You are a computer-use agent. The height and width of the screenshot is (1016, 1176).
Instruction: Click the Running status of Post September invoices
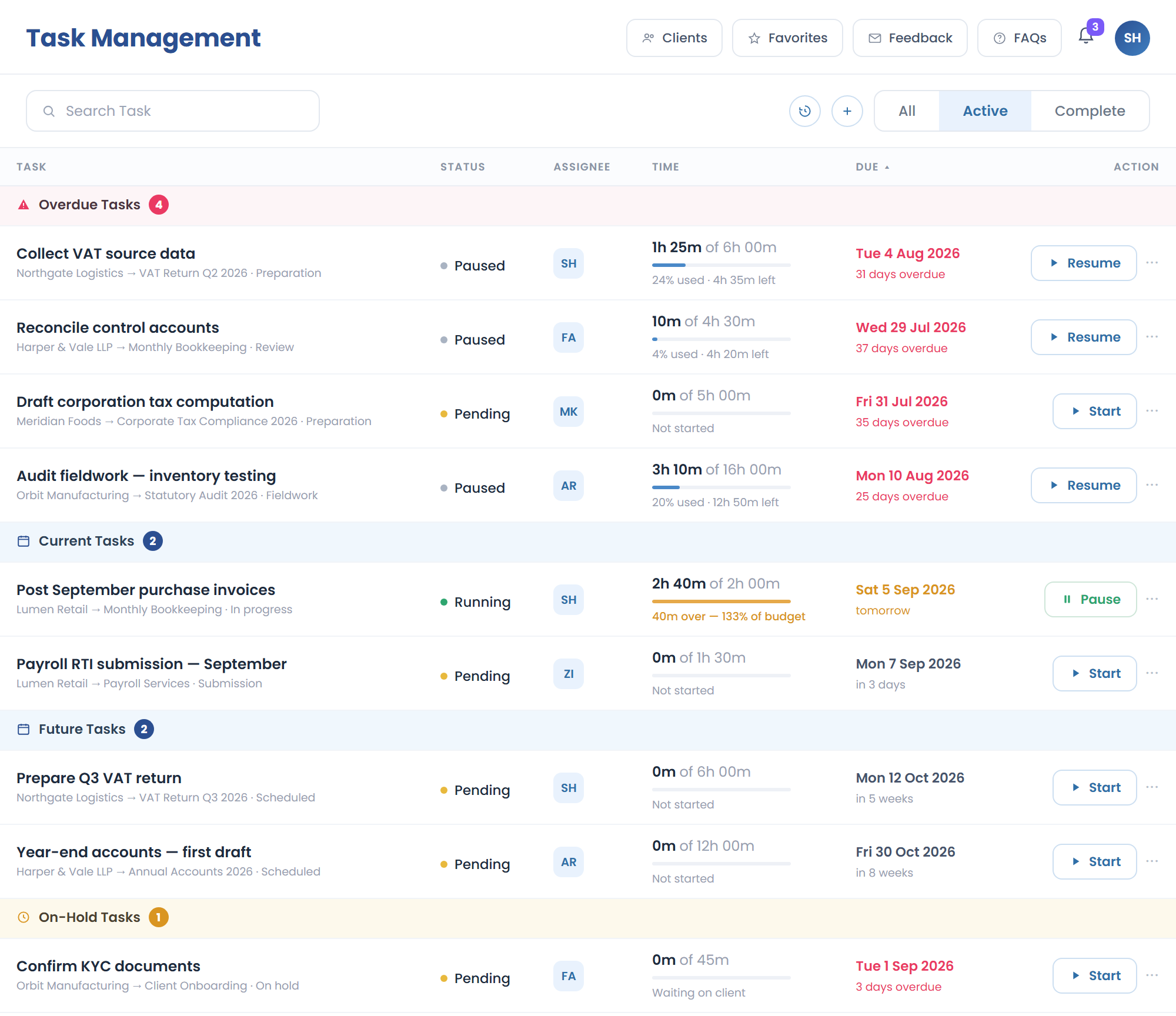475,602
